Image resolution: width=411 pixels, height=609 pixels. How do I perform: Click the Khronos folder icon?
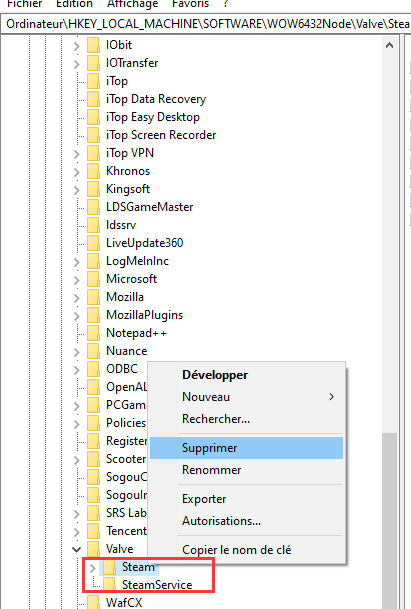93,171
